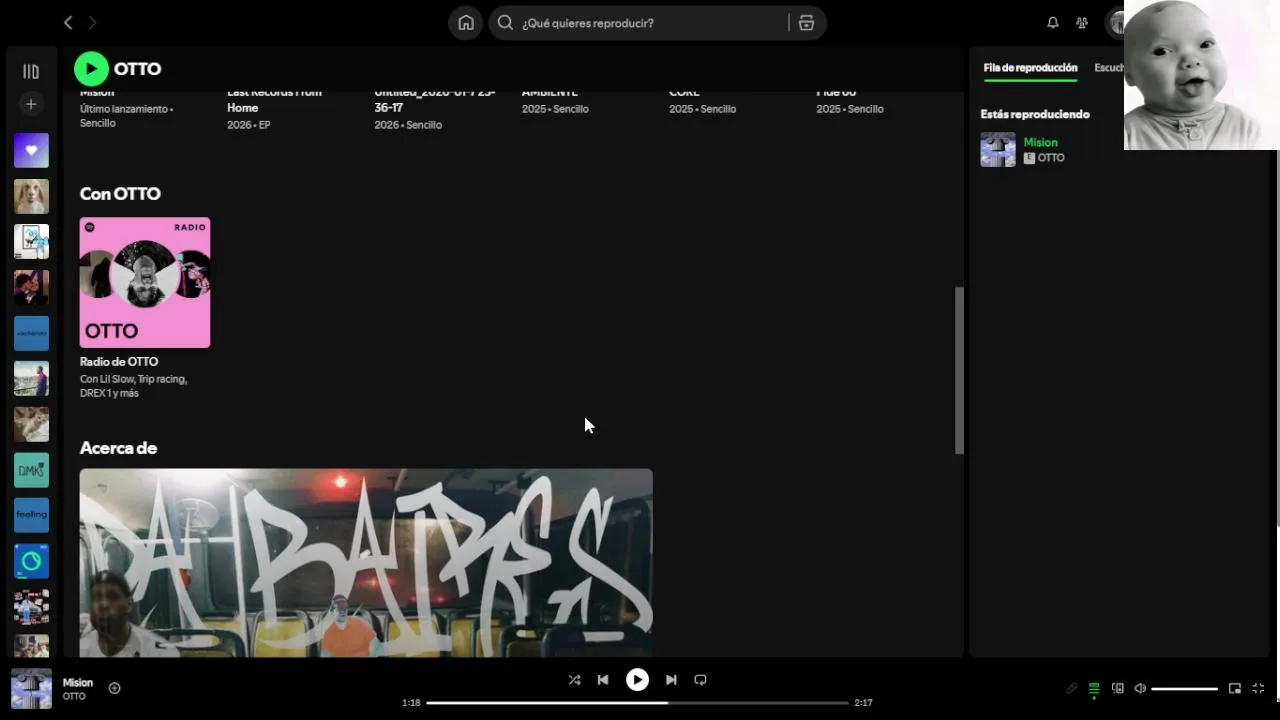Click OTTO artist in player bar
This screenshot has width=1280, height=720.
click(x=74, y=697)
